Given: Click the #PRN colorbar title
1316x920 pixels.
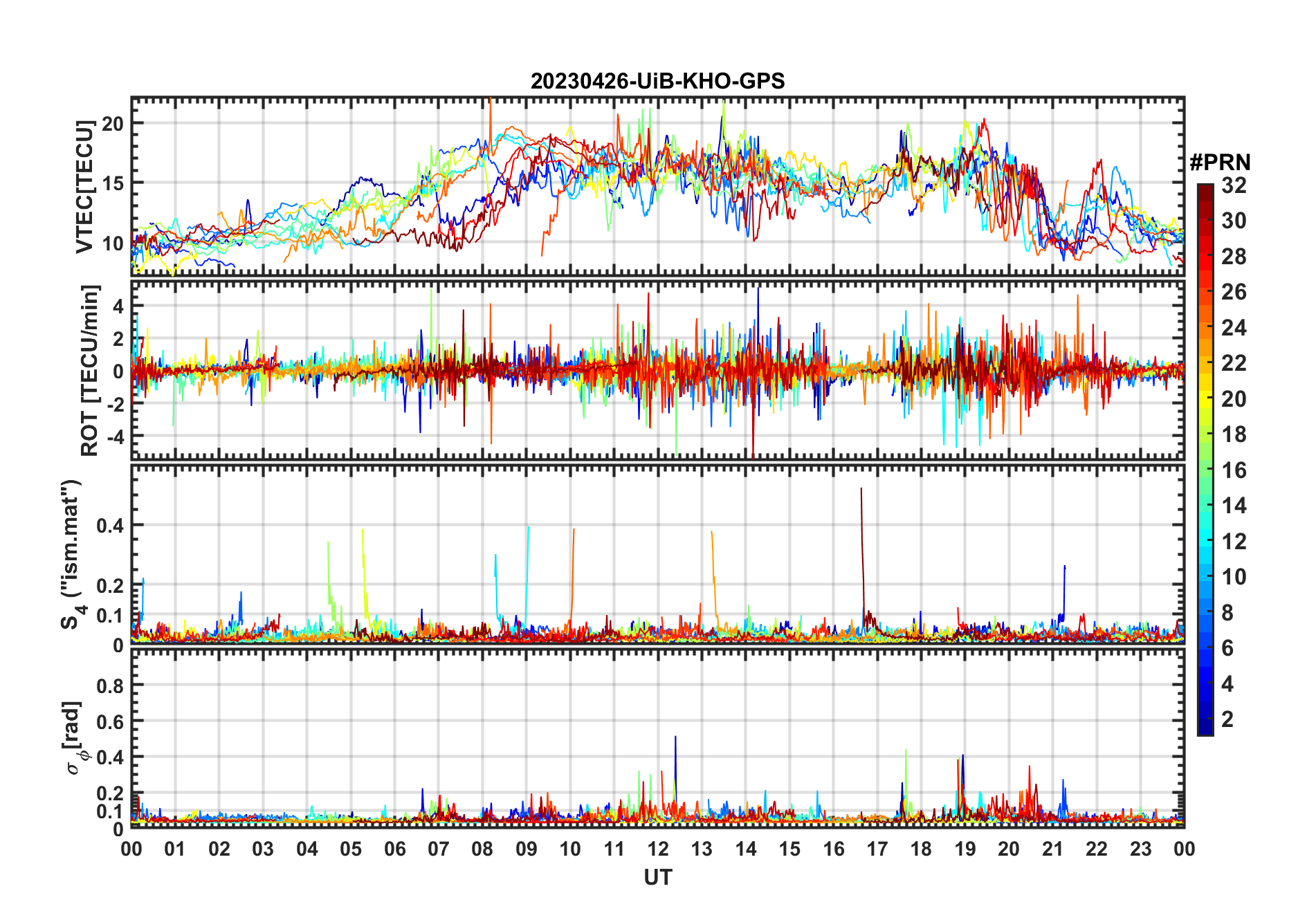Looking at the screenshot, I should [x=1220, y=163].
